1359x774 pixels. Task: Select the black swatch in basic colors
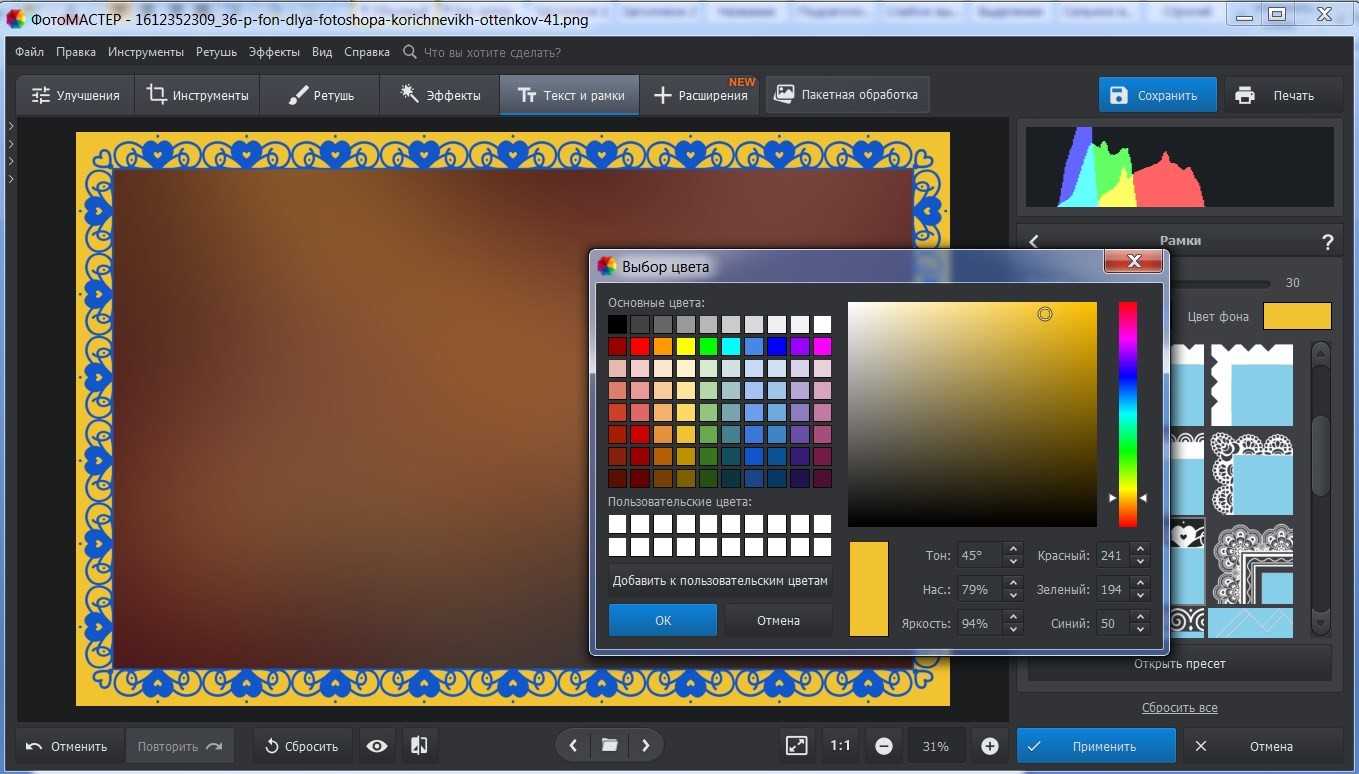tap(618, 324)
